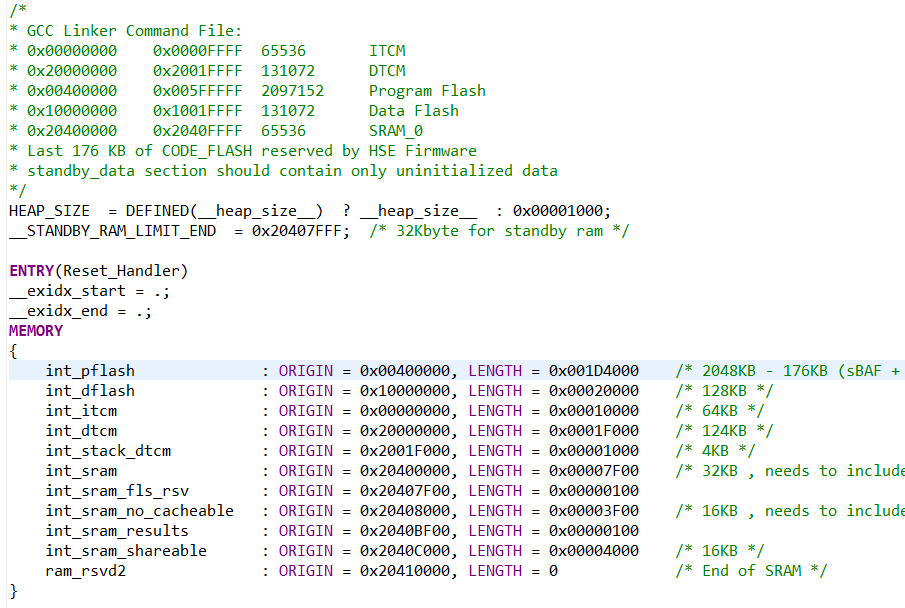Viewport: 905px width, 608px height.
Task: Click the 'Data Flash' comment text
Action: (x=414, y=111)
